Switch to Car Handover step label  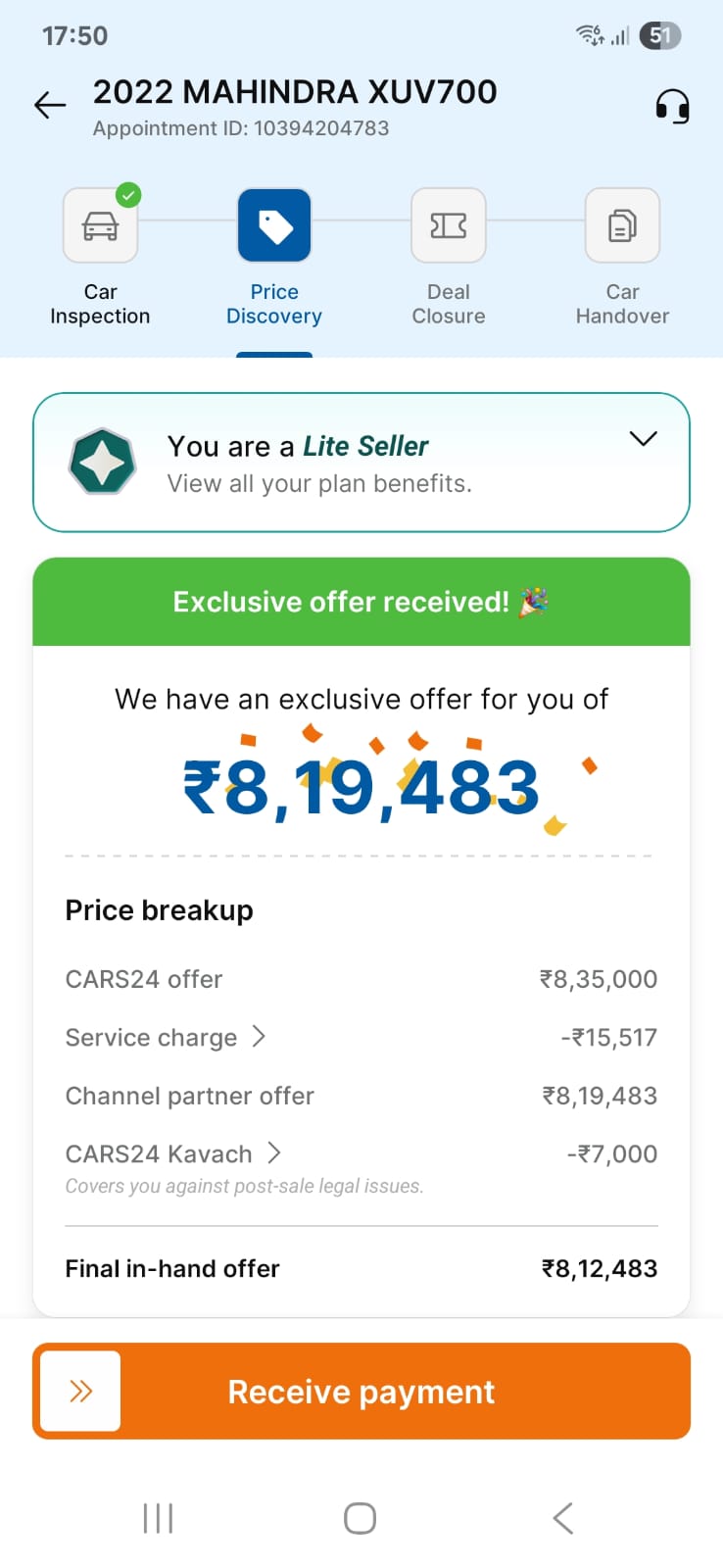click(622, 304)
